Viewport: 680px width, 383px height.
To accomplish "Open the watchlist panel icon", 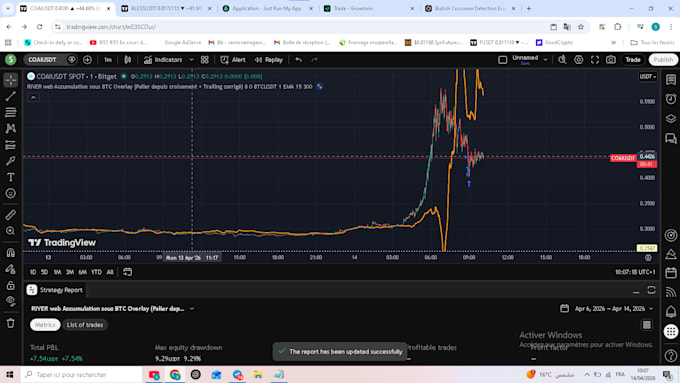I will point(671,80).
